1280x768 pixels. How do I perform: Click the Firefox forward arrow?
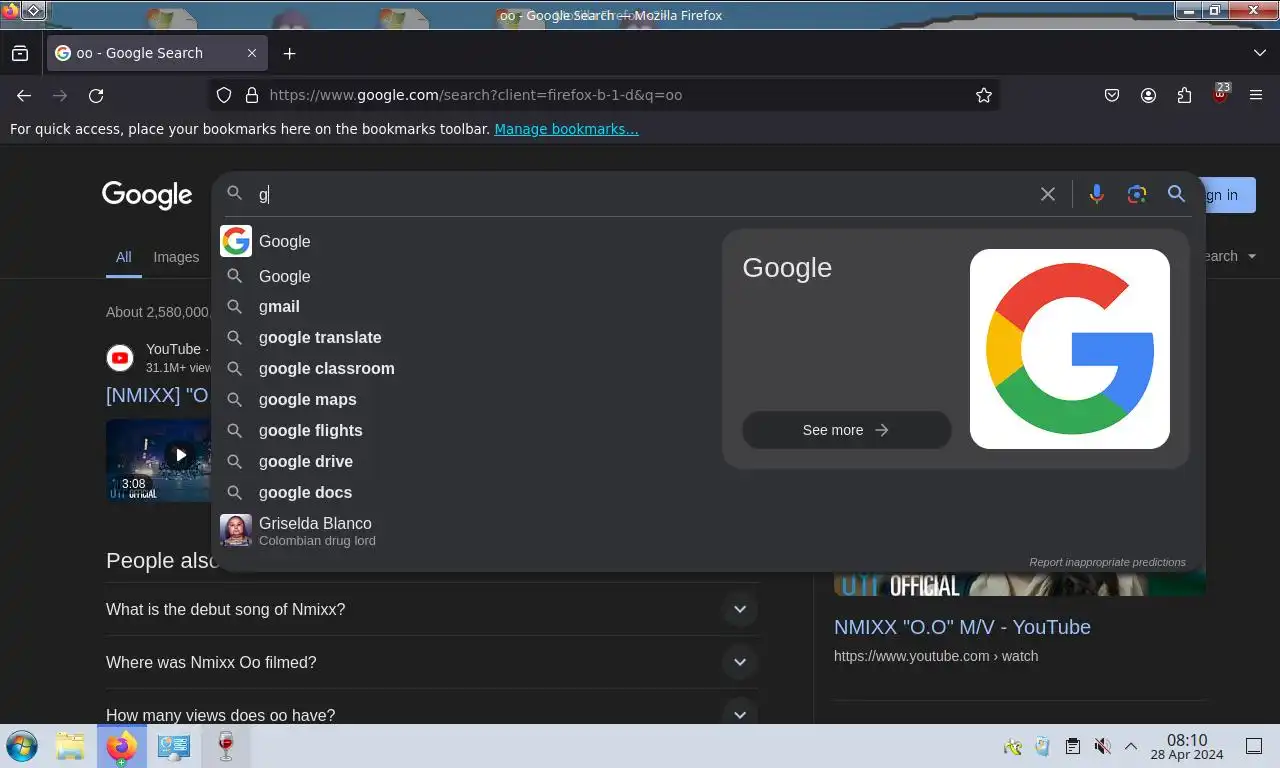(x=60, y=95)
